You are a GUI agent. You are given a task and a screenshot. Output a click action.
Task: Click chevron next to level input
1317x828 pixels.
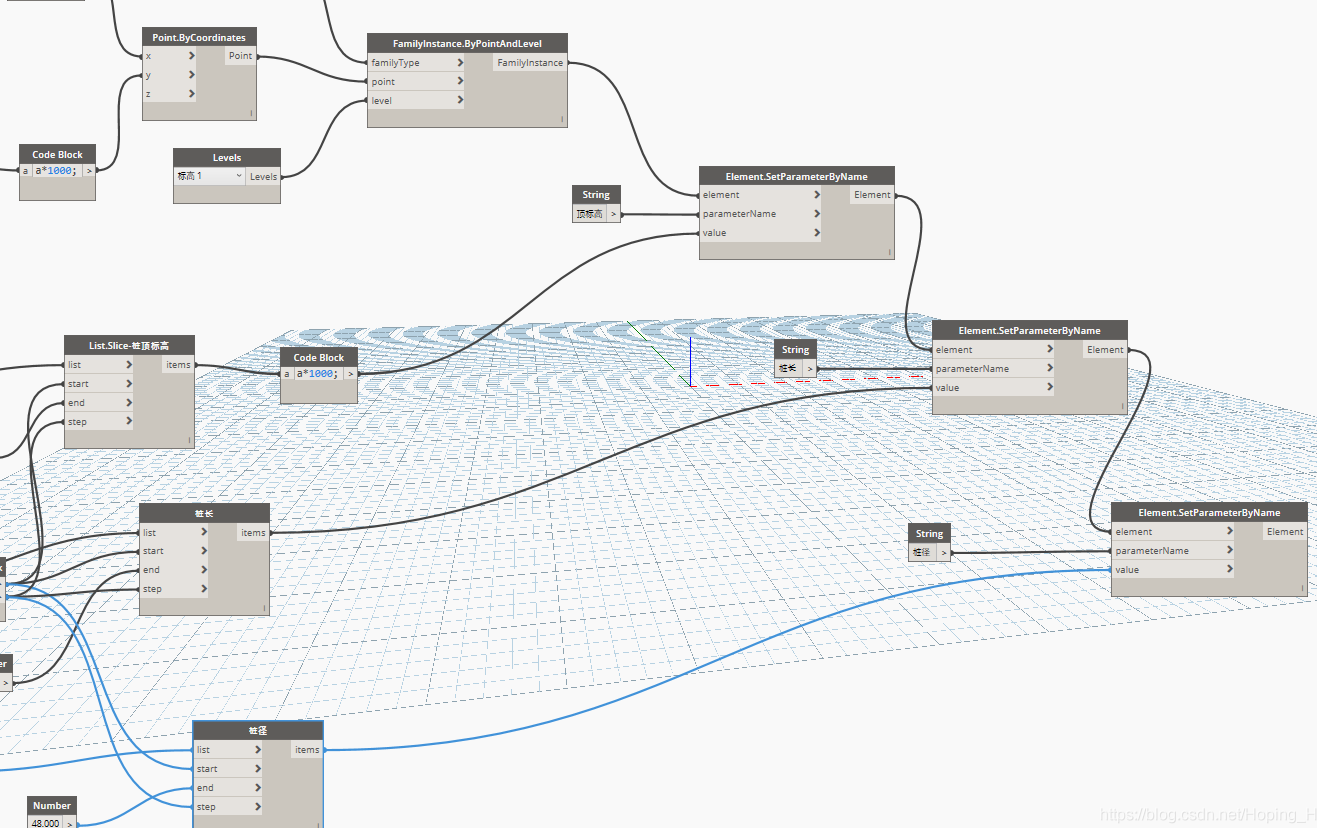(460, 101)
